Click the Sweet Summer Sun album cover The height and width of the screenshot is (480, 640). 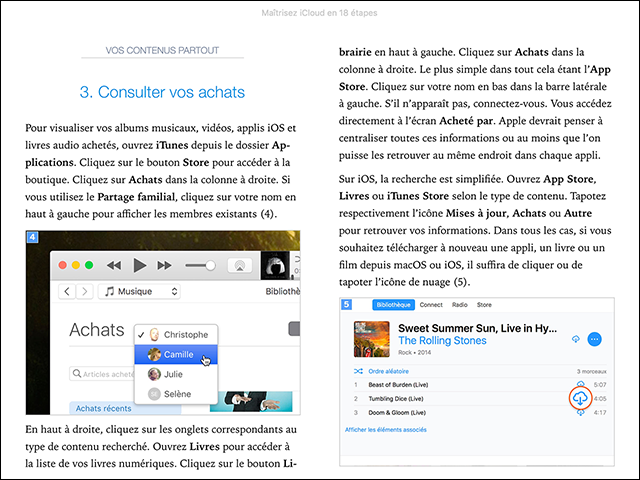(x=371, y=339)
